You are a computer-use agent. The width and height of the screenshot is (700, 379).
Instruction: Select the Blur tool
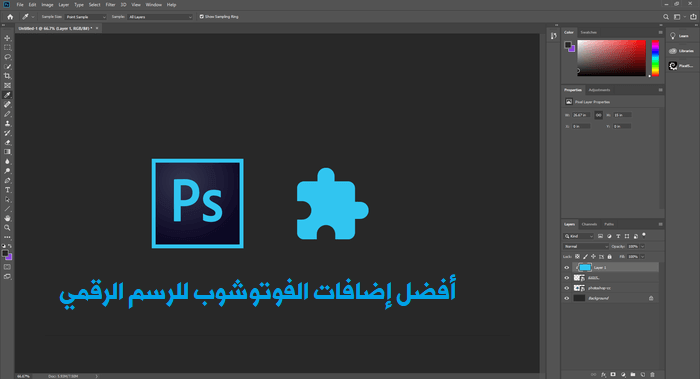(7, 162)
